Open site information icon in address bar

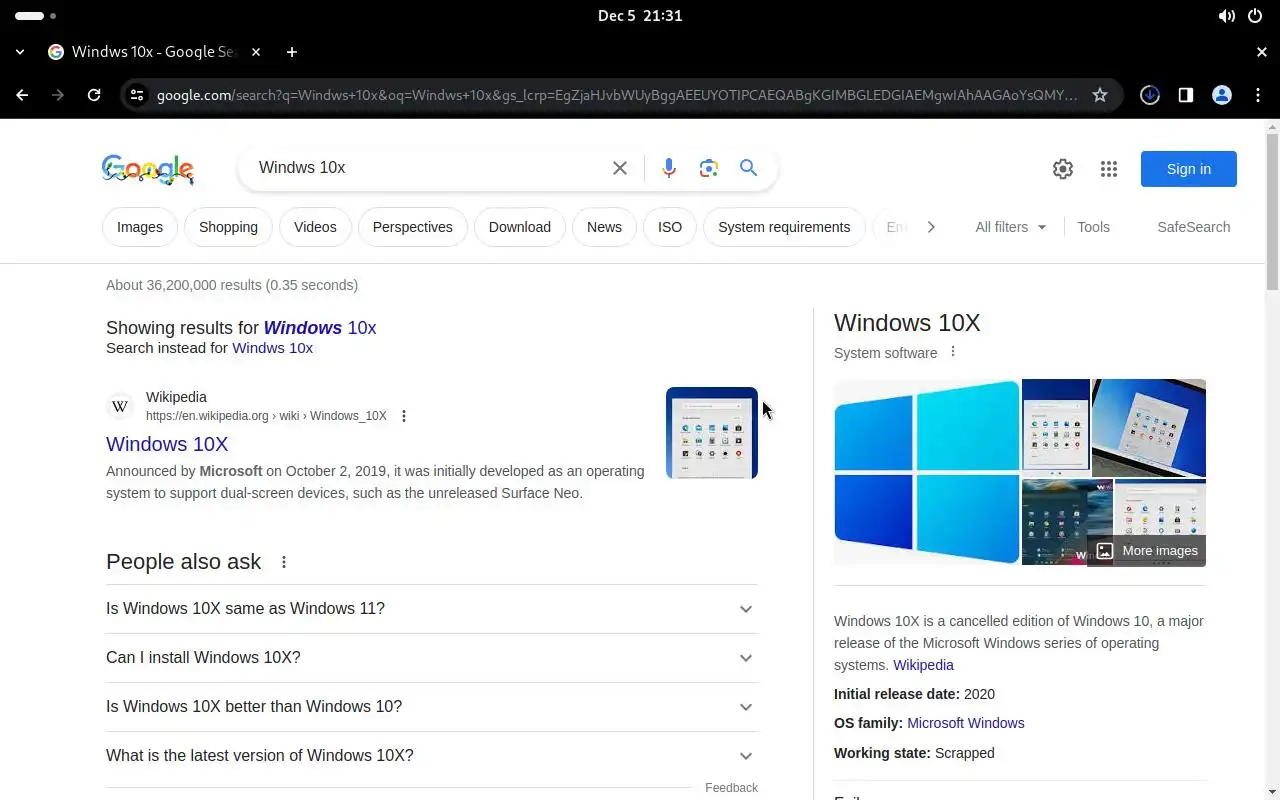(138, 95)
